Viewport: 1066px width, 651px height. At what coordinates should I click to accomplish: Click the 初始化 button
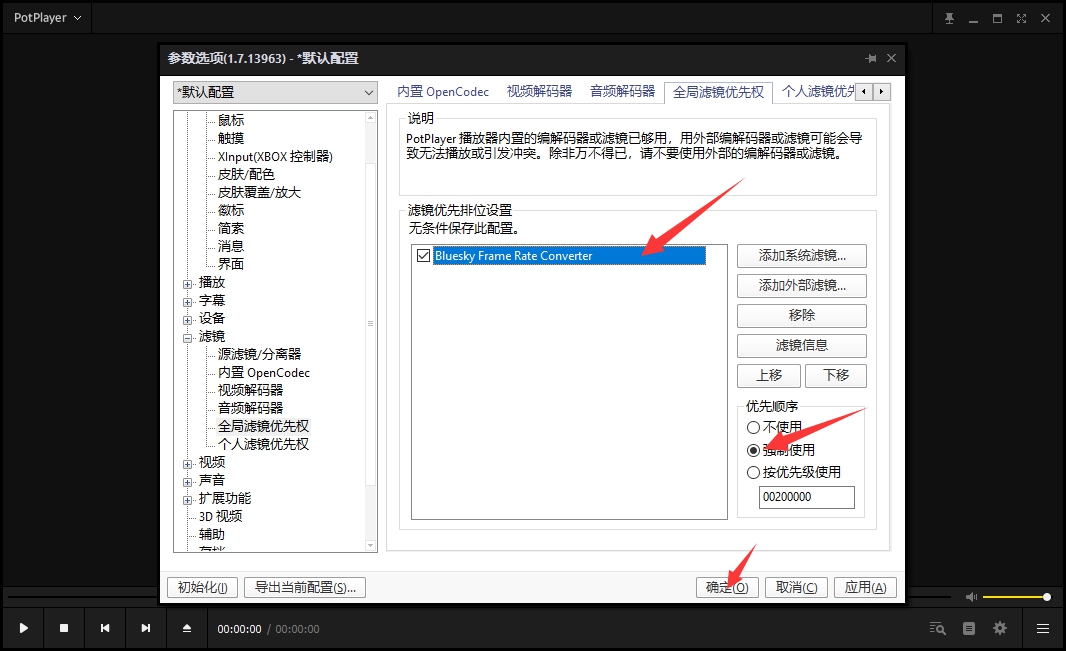(202, 587)
